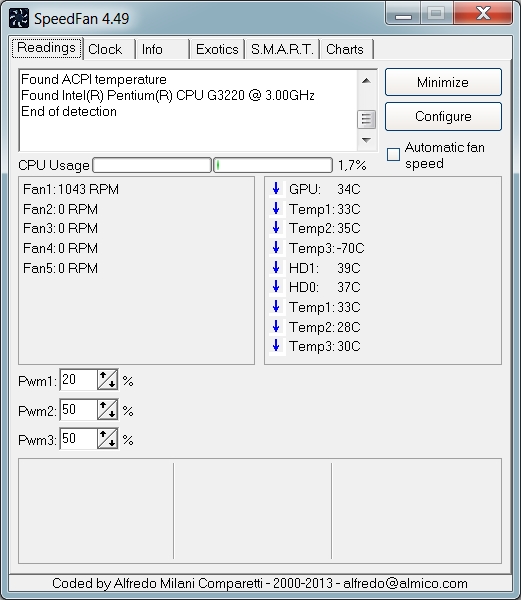Open the Clock tab
This screenshot has width=521, height=600.
pos(109,49)
